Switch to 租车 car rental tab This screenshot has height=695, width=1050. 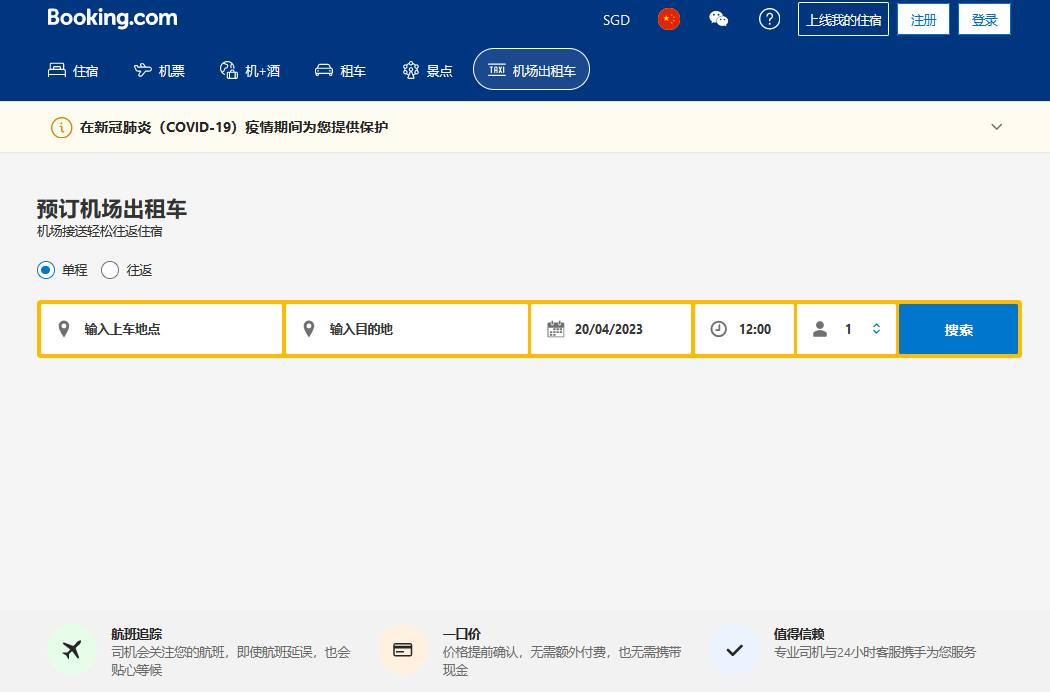(340, 70)
